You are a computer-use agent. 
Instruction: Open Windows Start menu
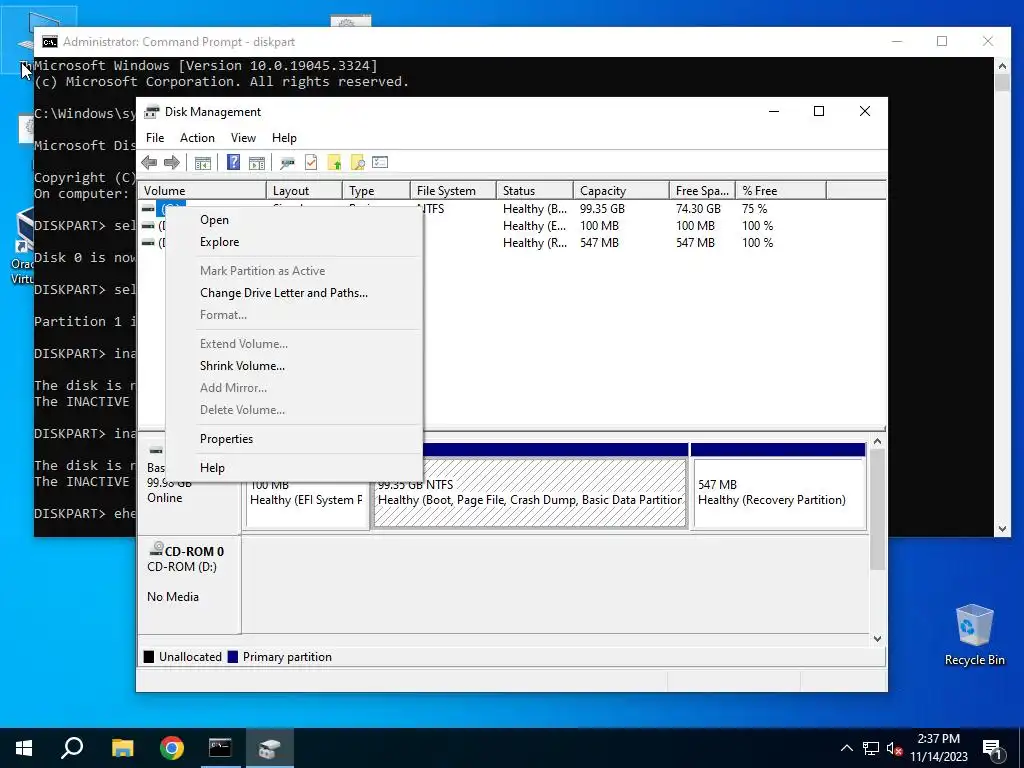24,748
